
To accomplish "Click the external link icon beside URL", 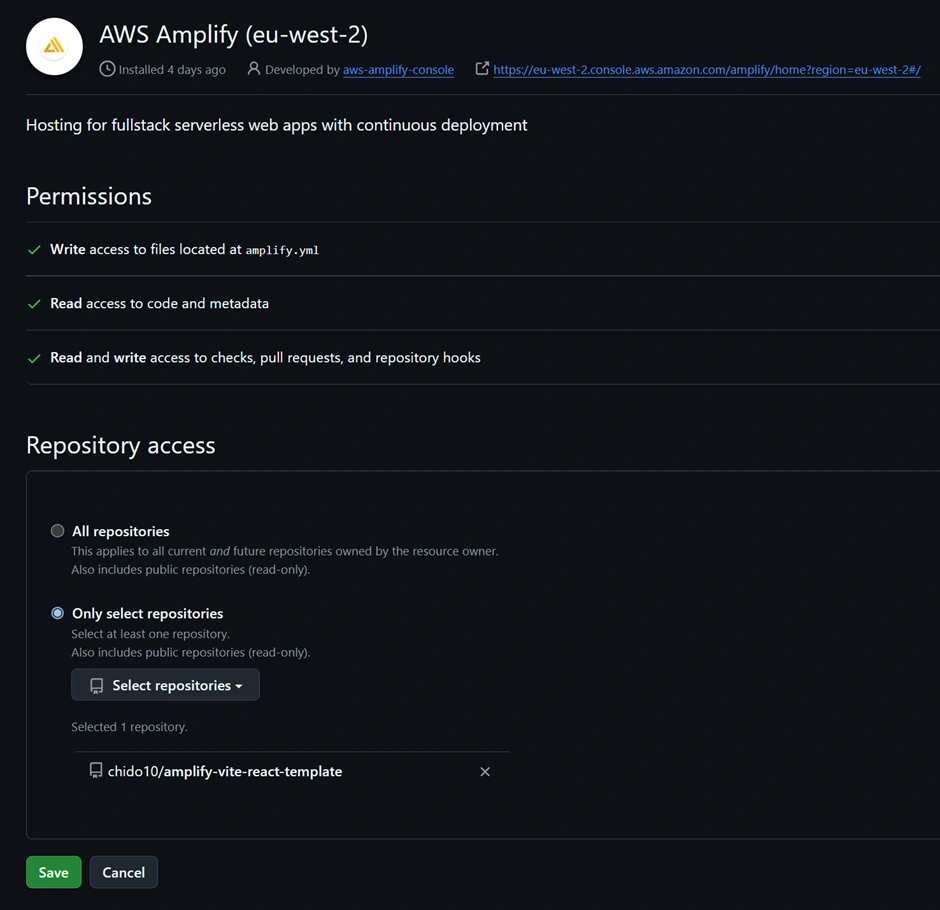I will pyautogui.click(x=482, y=69).
